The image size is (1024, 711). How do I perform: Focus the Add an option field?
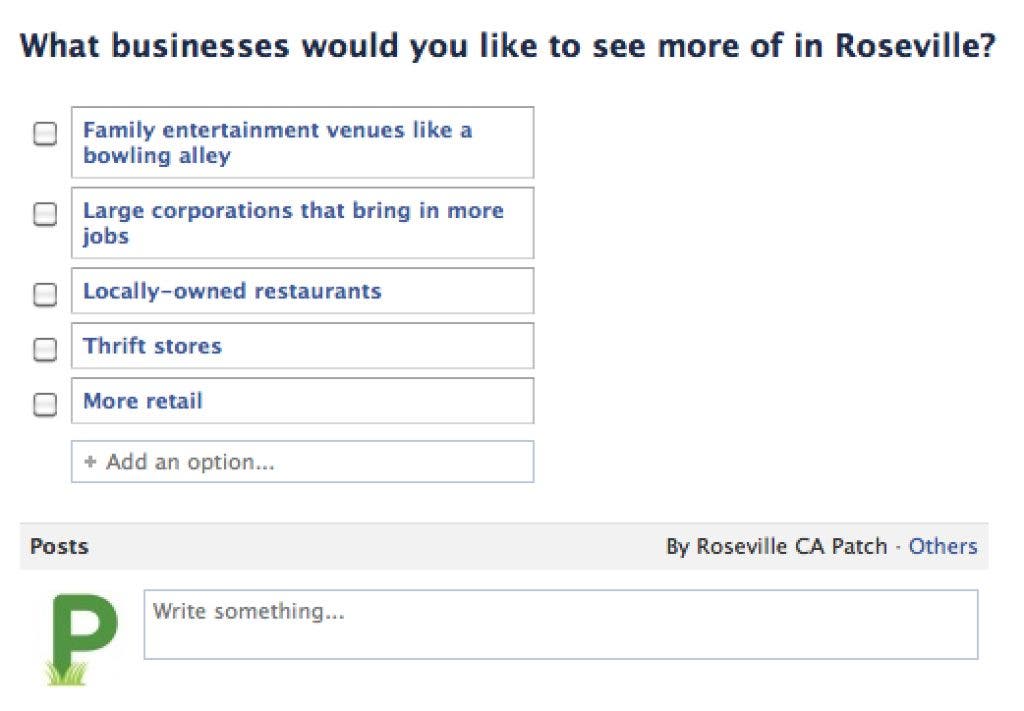302,462
